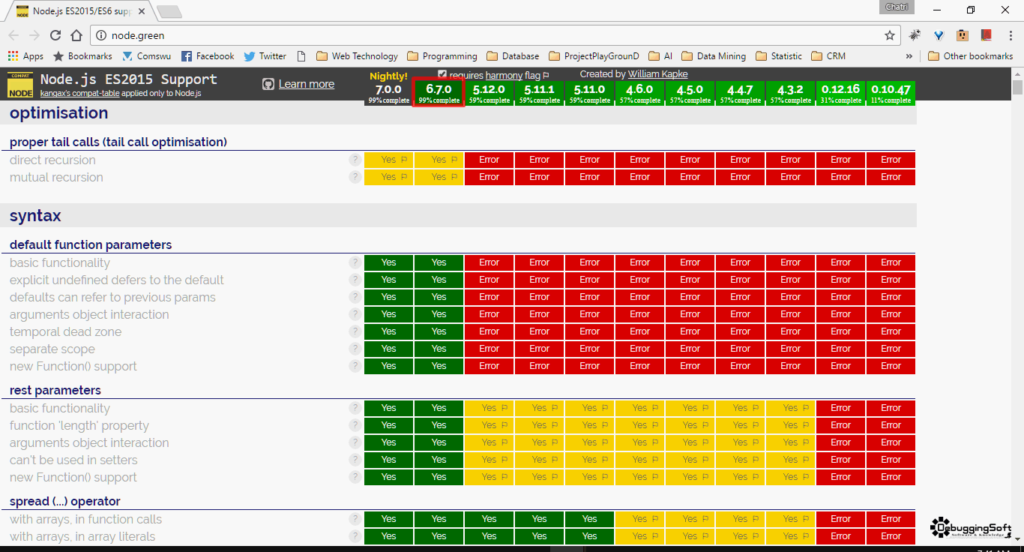
Task: Click the node.green address bar
Action: pos(493,35)
